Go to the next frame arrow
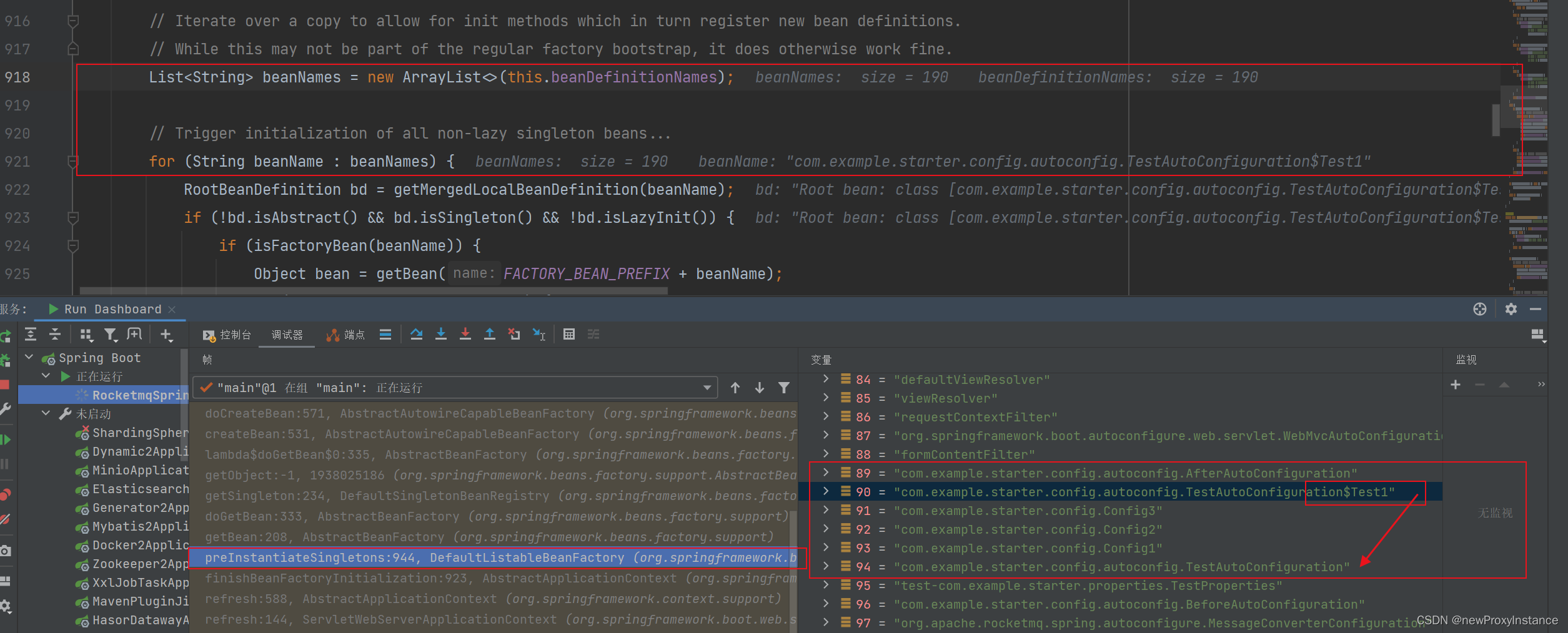The image size is (1568, 633). [760, 388]
